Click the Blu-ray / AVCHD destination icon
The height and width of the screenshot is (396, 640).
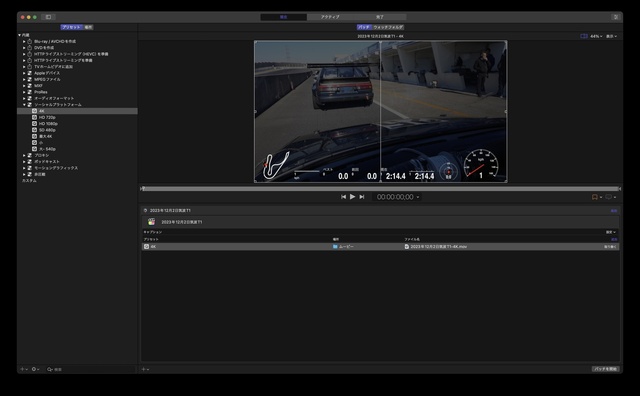(x=29, y=41)
